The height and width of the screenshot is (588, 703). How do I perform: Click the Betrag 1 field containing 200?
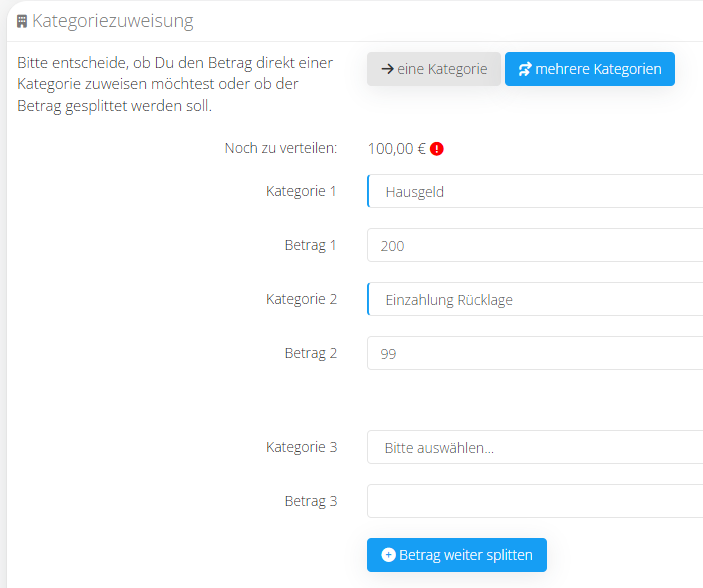tap(535, 245)
